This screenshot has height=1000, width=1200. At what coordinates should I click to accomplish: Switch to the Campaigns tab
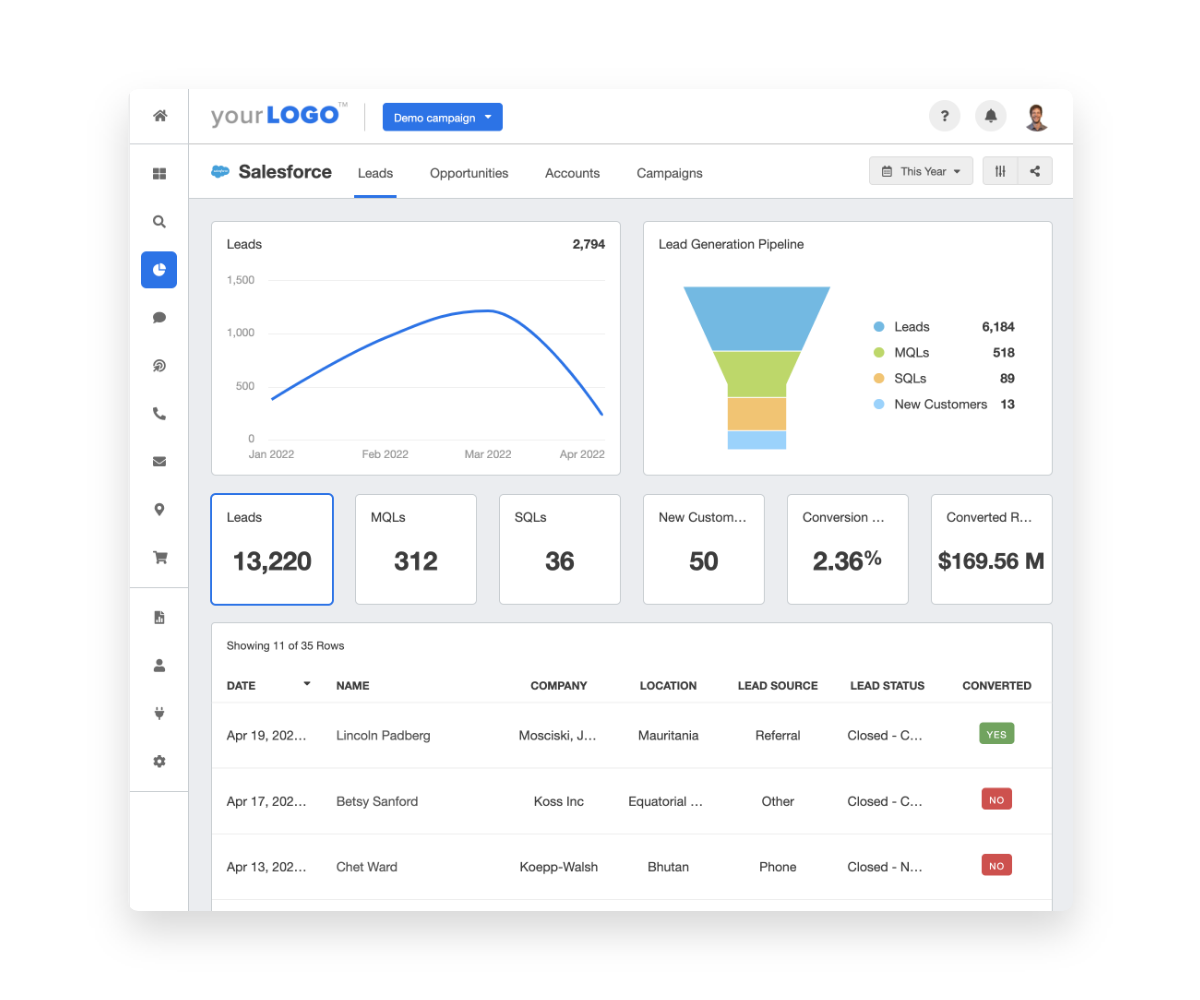coord(669,173)
